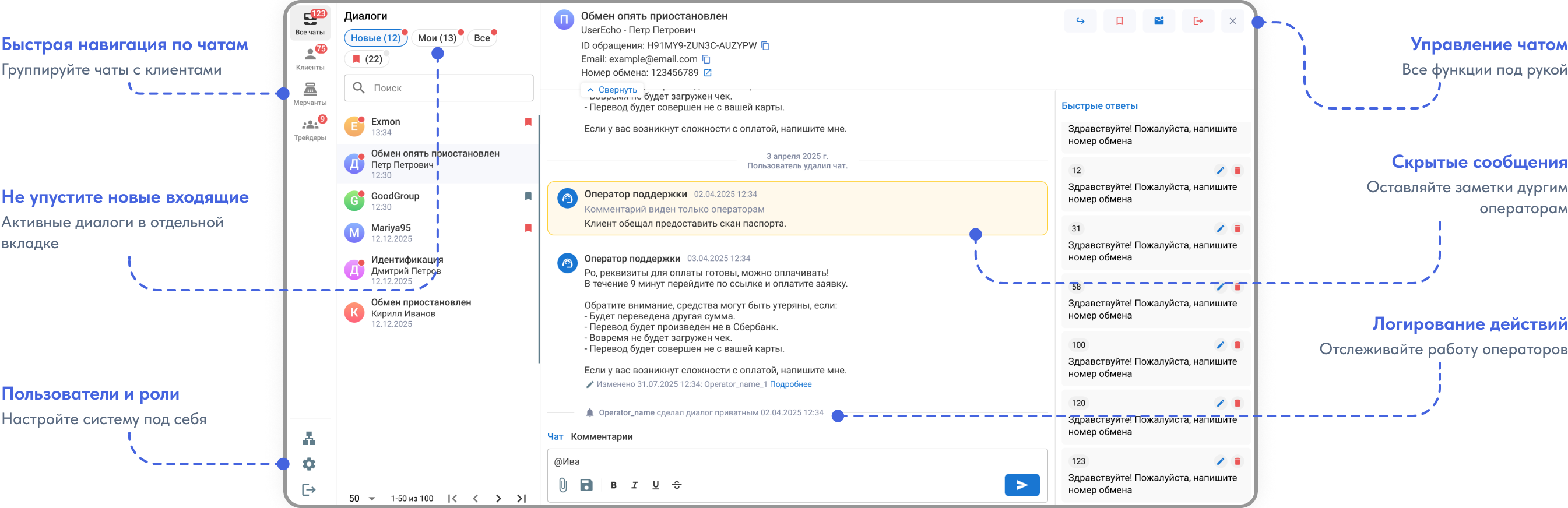Screen dimensions: 1568x508
Task: Insert the quick reply text under number 31
Action: click(x=1152, y=251)
